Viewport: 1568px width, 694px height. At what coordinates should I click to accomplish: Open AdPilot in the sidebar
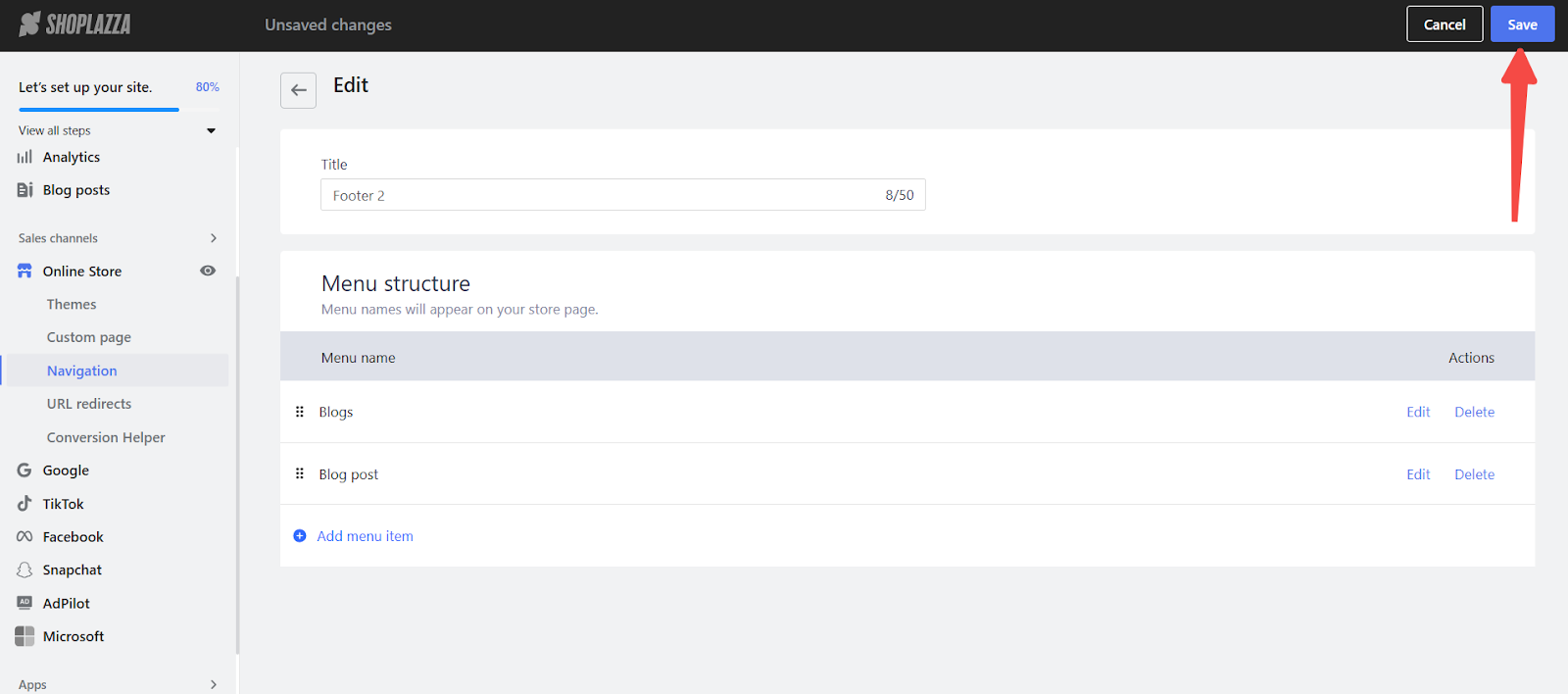pyautogui.click(x=67, y=604)
